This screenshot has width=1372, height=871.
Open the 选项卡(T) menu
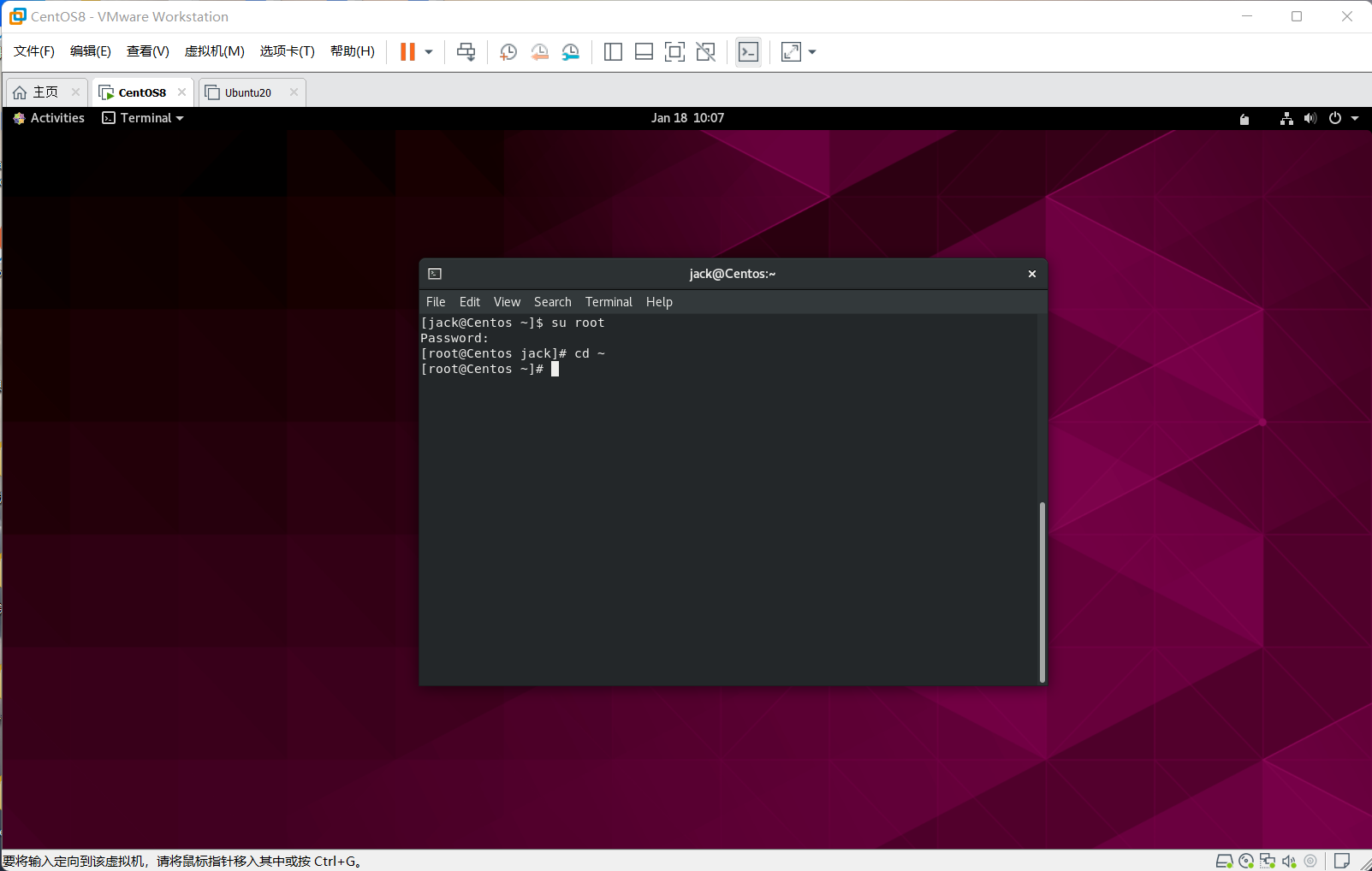(288, 51)
